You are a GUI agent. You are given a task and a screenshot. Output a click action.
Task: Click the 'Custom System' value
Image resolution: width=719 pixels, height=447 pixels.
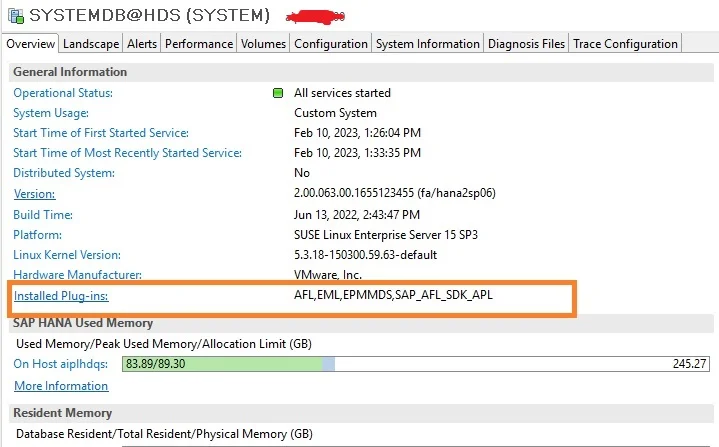(335, 113)
